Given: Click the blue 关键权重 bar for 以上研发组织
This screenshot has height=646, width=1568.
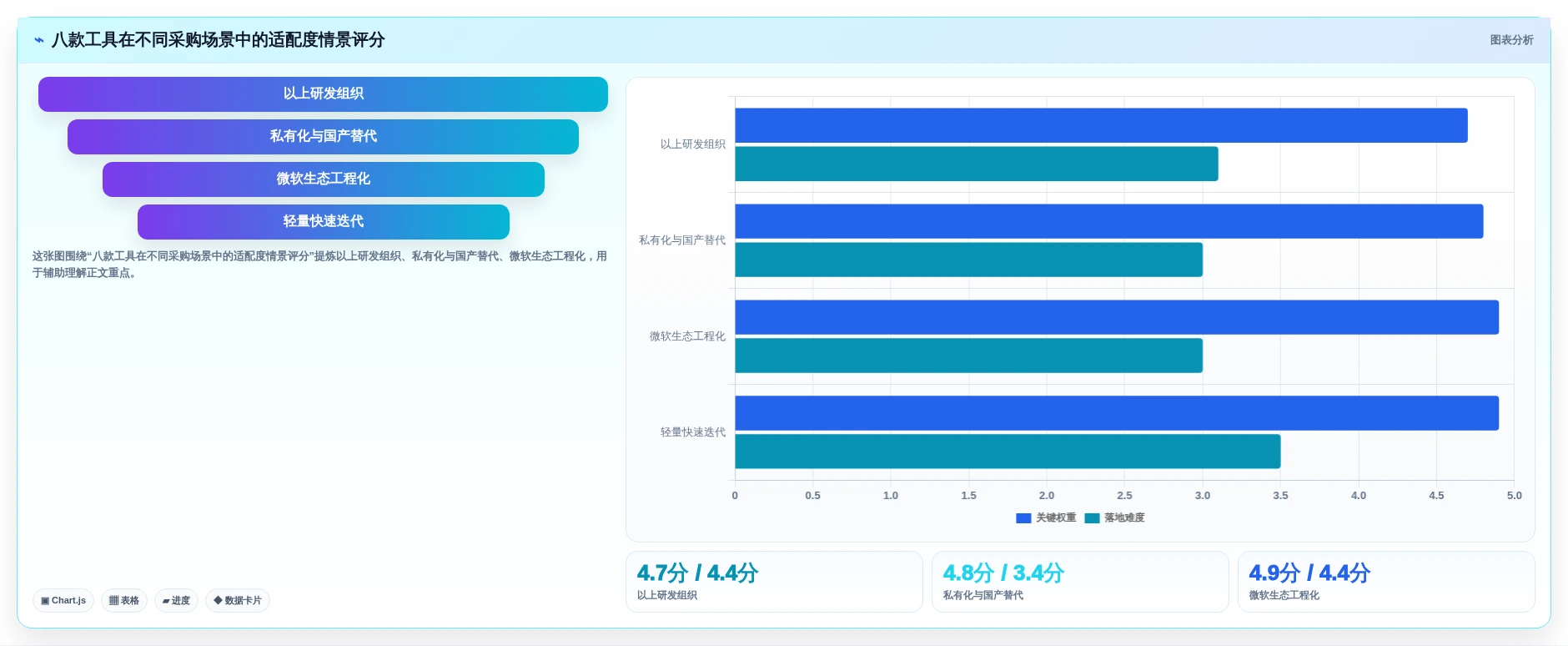Looking at the screenshot, I should (x=1101, y=125).
